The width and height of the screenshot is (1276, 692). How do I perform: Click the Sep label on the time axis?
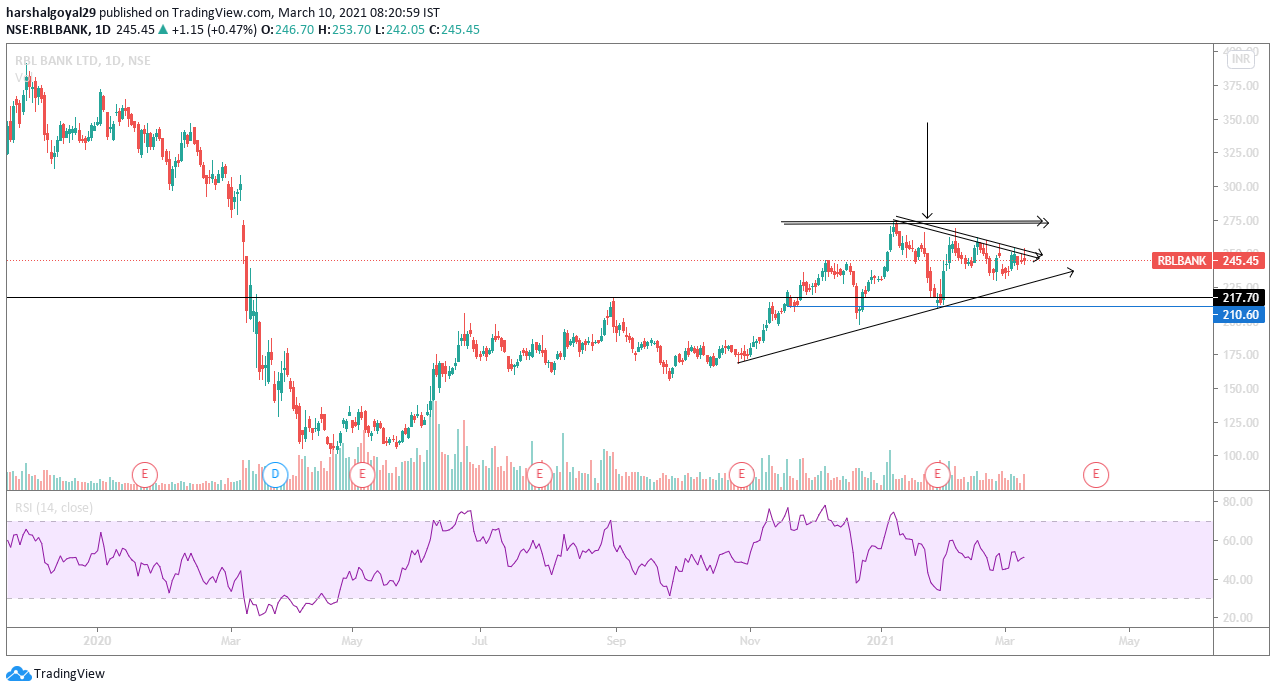tap(616, 640)
